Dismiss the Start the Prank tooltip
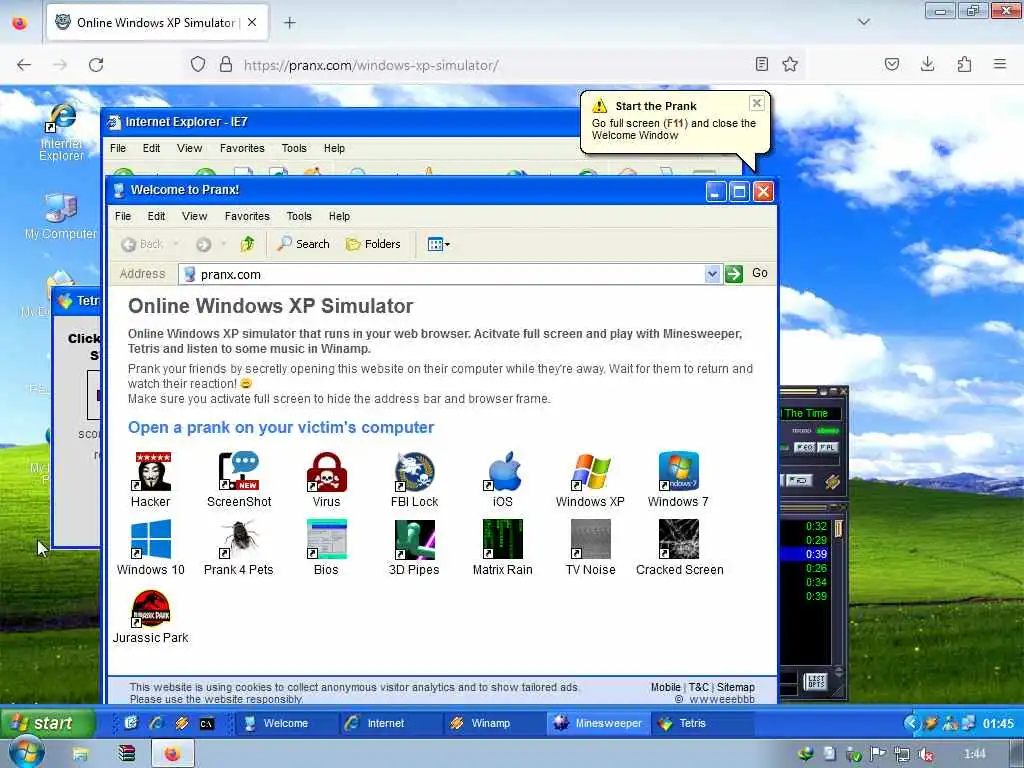 pyautogui.click(x=756, y=103)
